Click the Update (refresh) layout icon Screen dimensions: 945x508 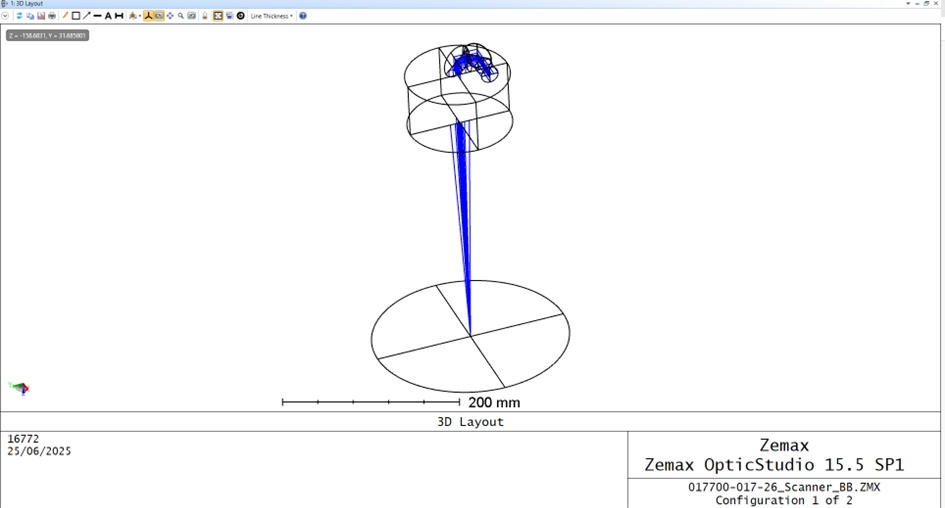pos(19,16)
